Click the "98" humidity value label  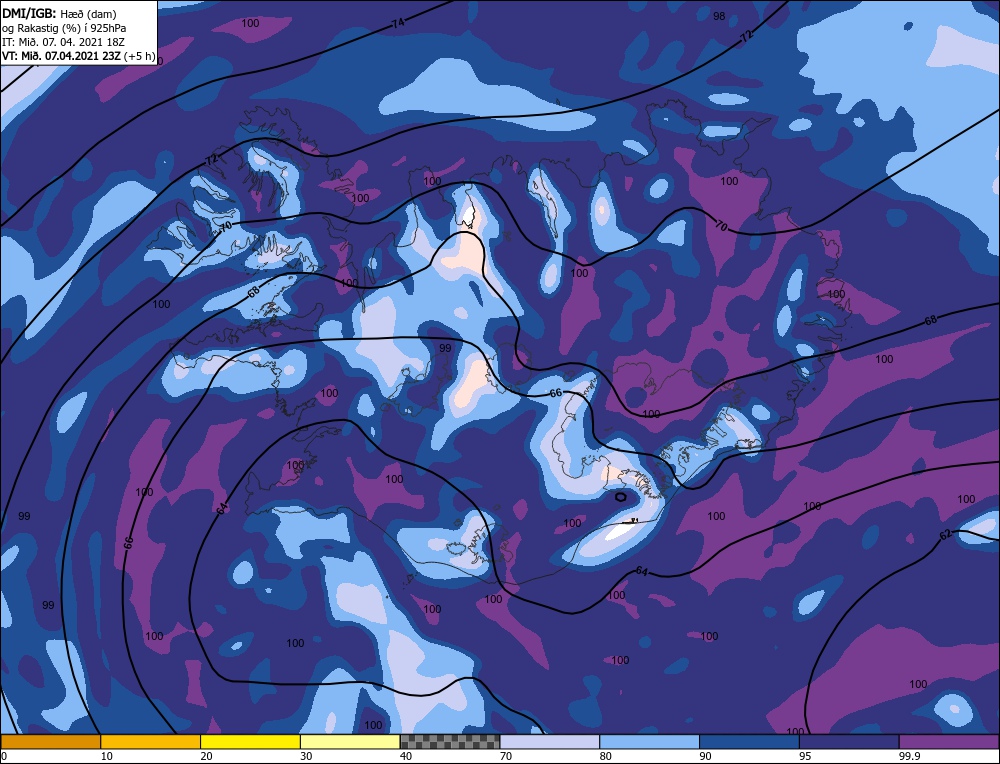click(719, 16)
